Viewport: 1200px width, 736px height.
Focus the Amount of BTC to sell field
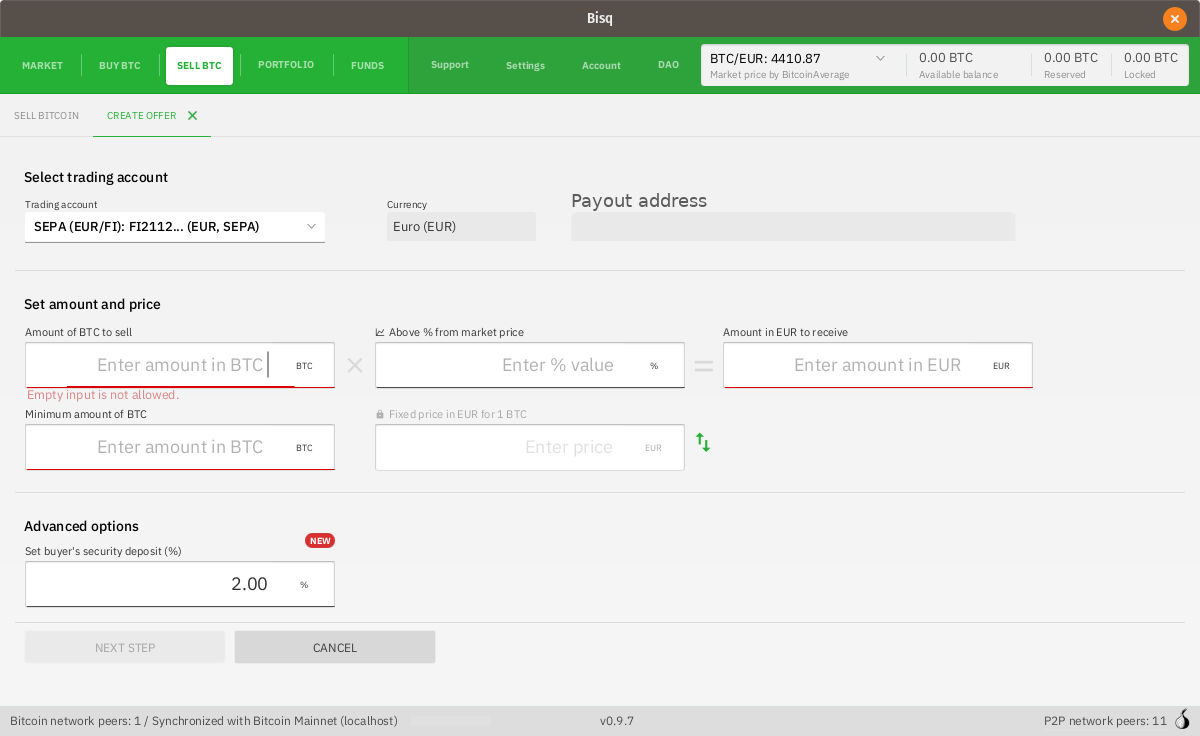click(180, 365)
